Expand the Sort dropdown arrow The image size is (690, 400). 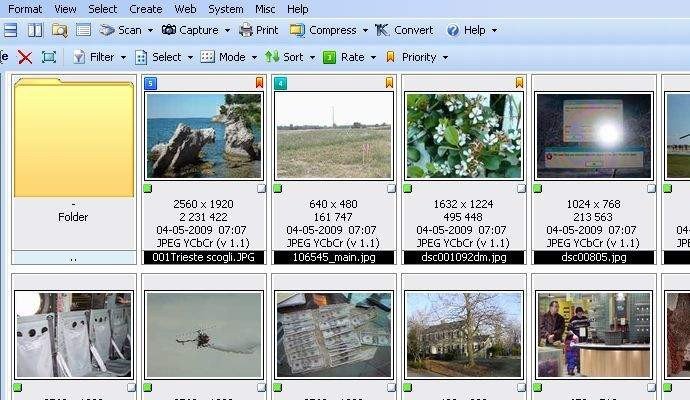point(312,58)
